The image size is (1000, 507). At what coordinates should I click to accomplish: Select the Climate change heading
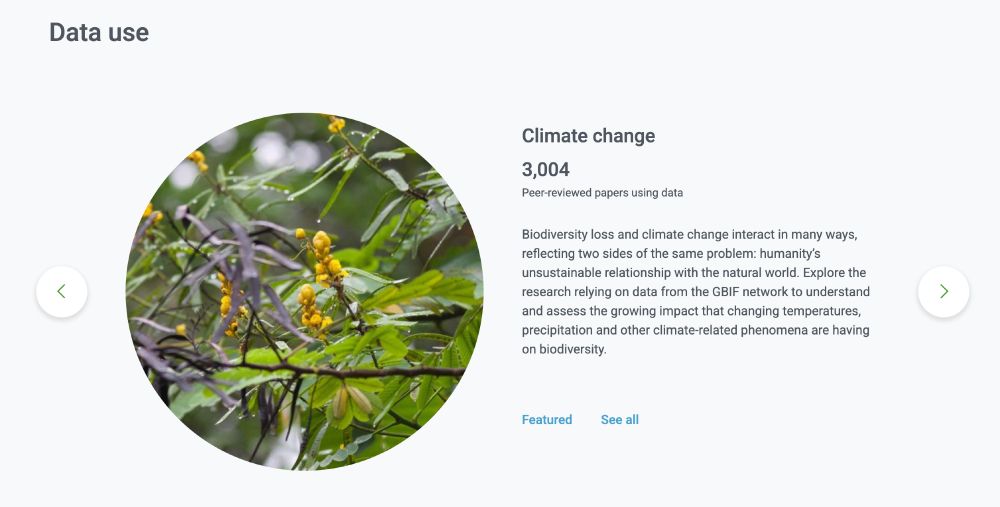click(x=588, y=136)
